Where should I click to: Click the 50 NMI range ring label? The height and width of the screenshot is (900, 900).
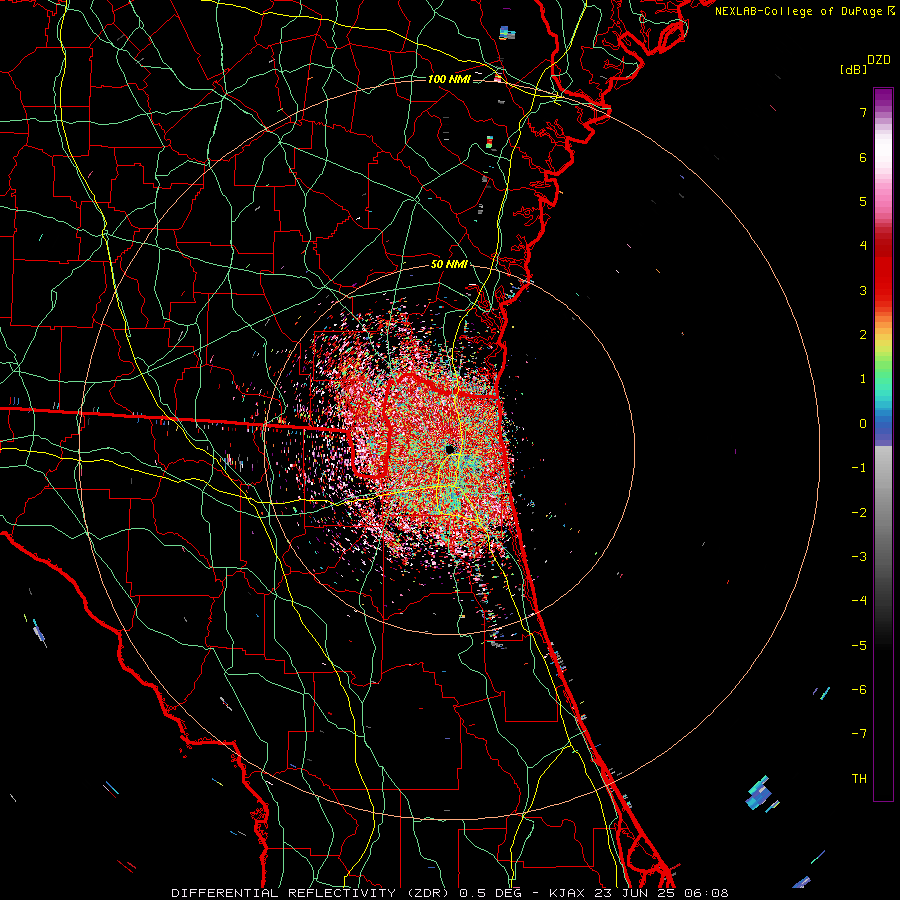(x=449, y=265)
